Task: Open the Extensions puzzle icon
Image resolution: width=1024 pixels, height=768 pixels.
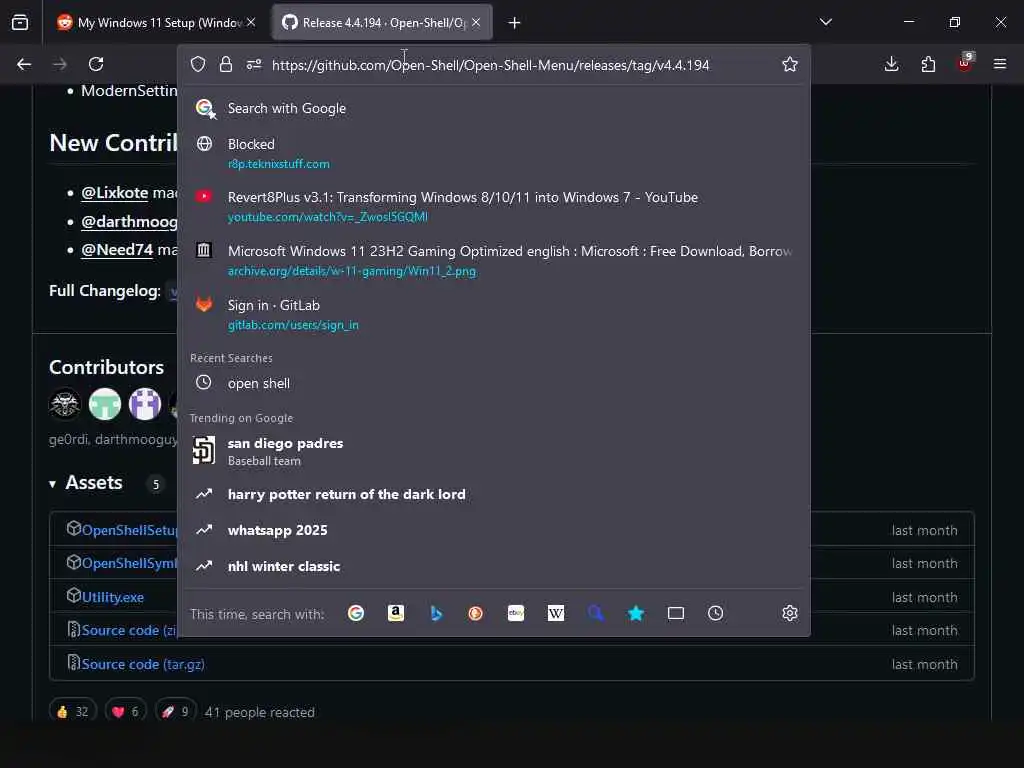Action: tap(928, 64)
